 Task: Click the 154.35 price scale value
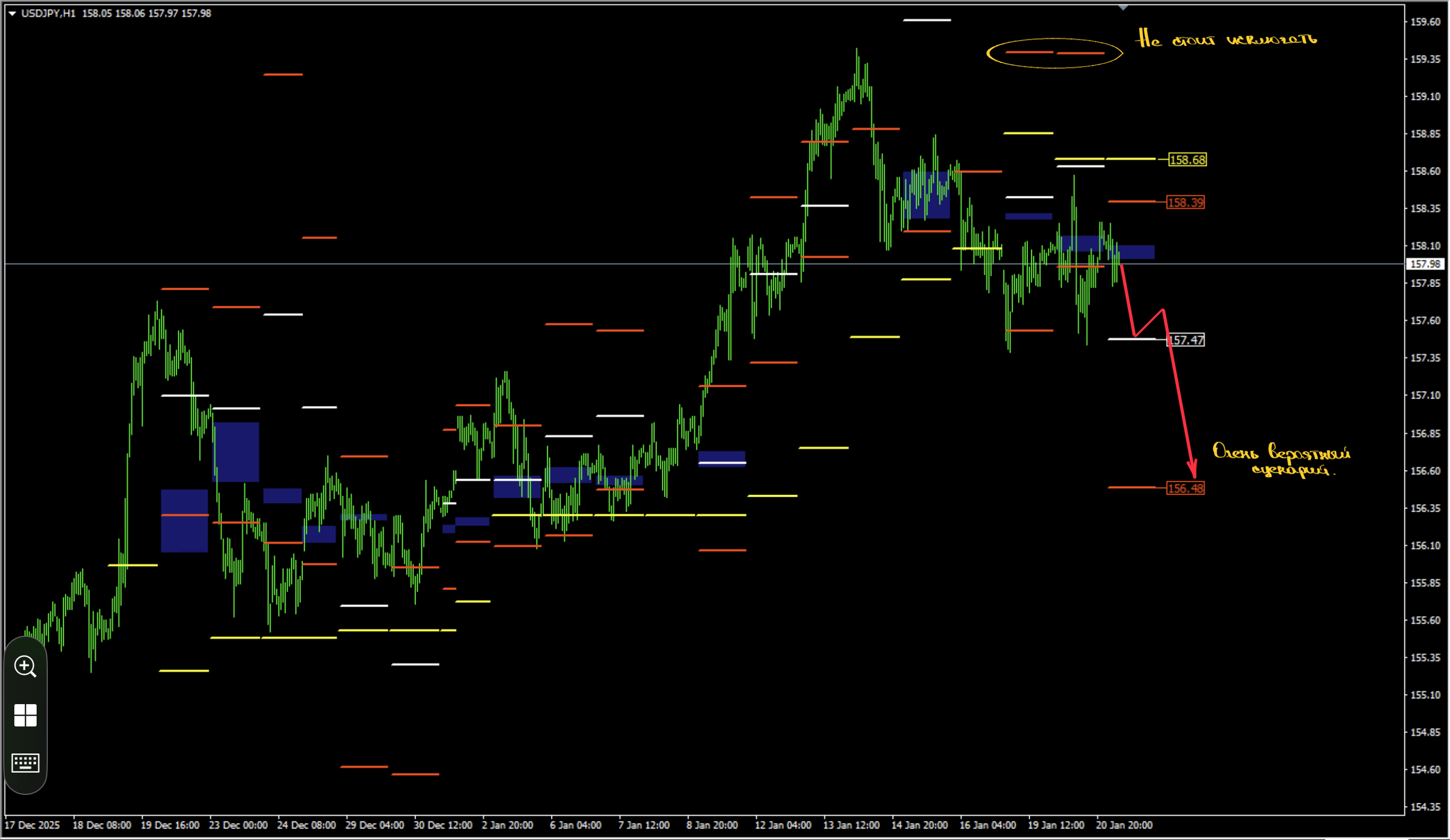coord(1426,807)
